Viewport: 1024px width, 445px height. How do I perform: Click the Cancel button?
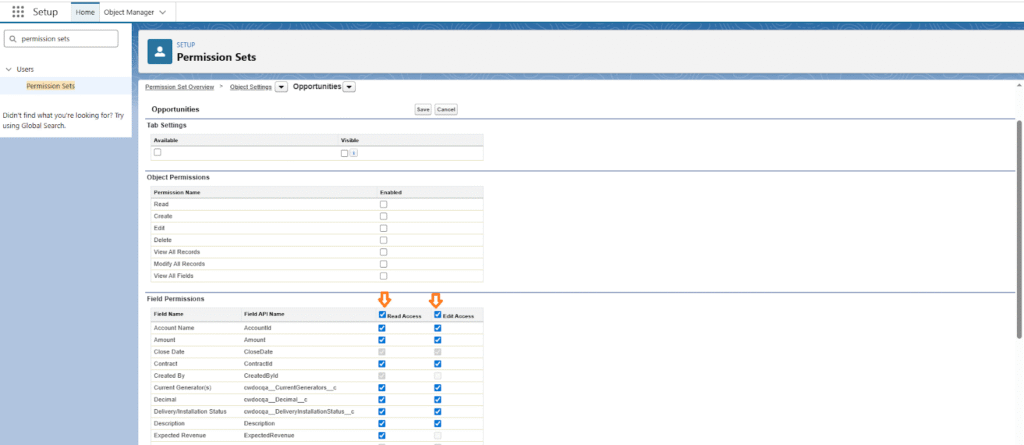(x=446, y=109)
